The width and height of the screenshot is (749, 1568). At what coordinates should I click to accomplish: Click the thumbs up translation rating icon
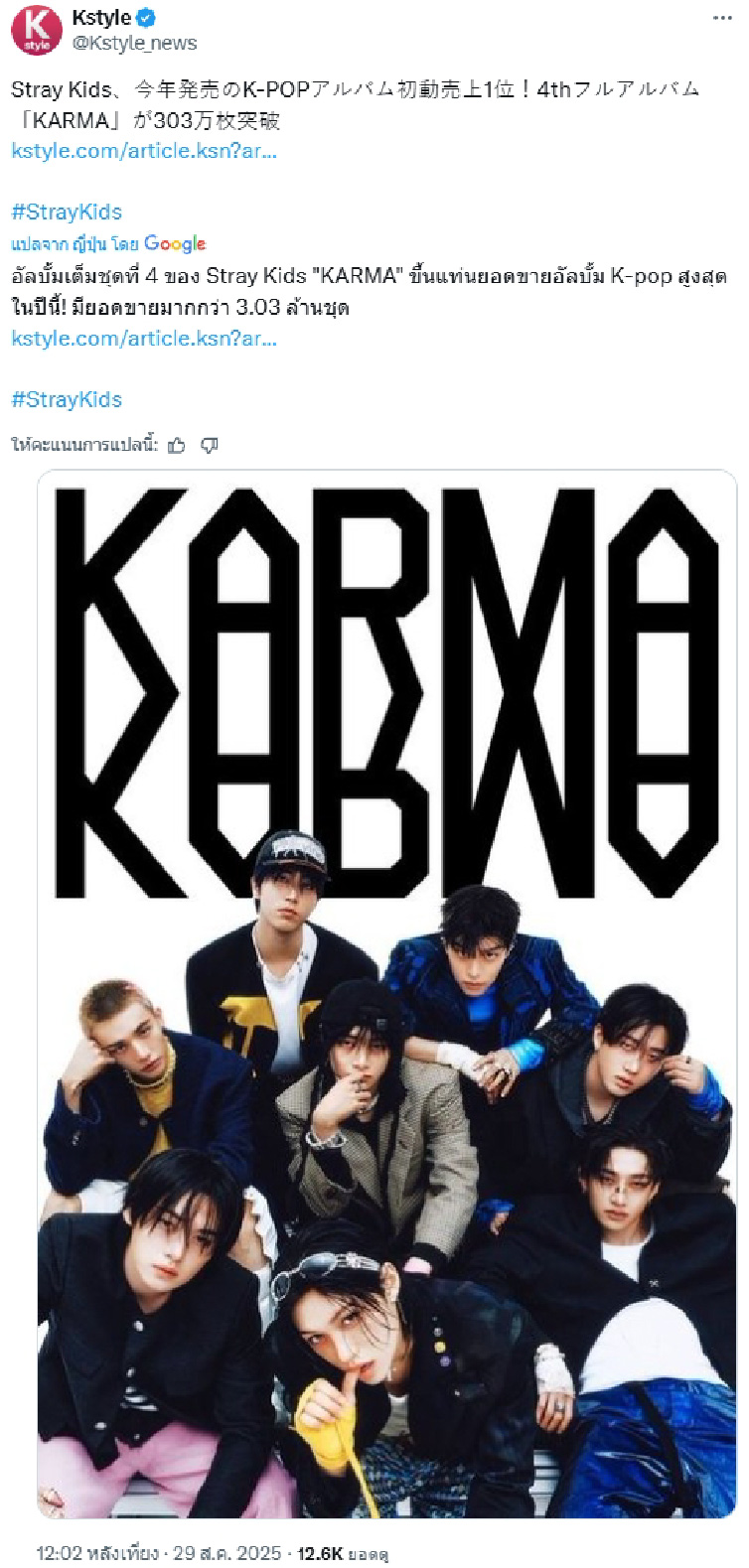tap(177, 445)
